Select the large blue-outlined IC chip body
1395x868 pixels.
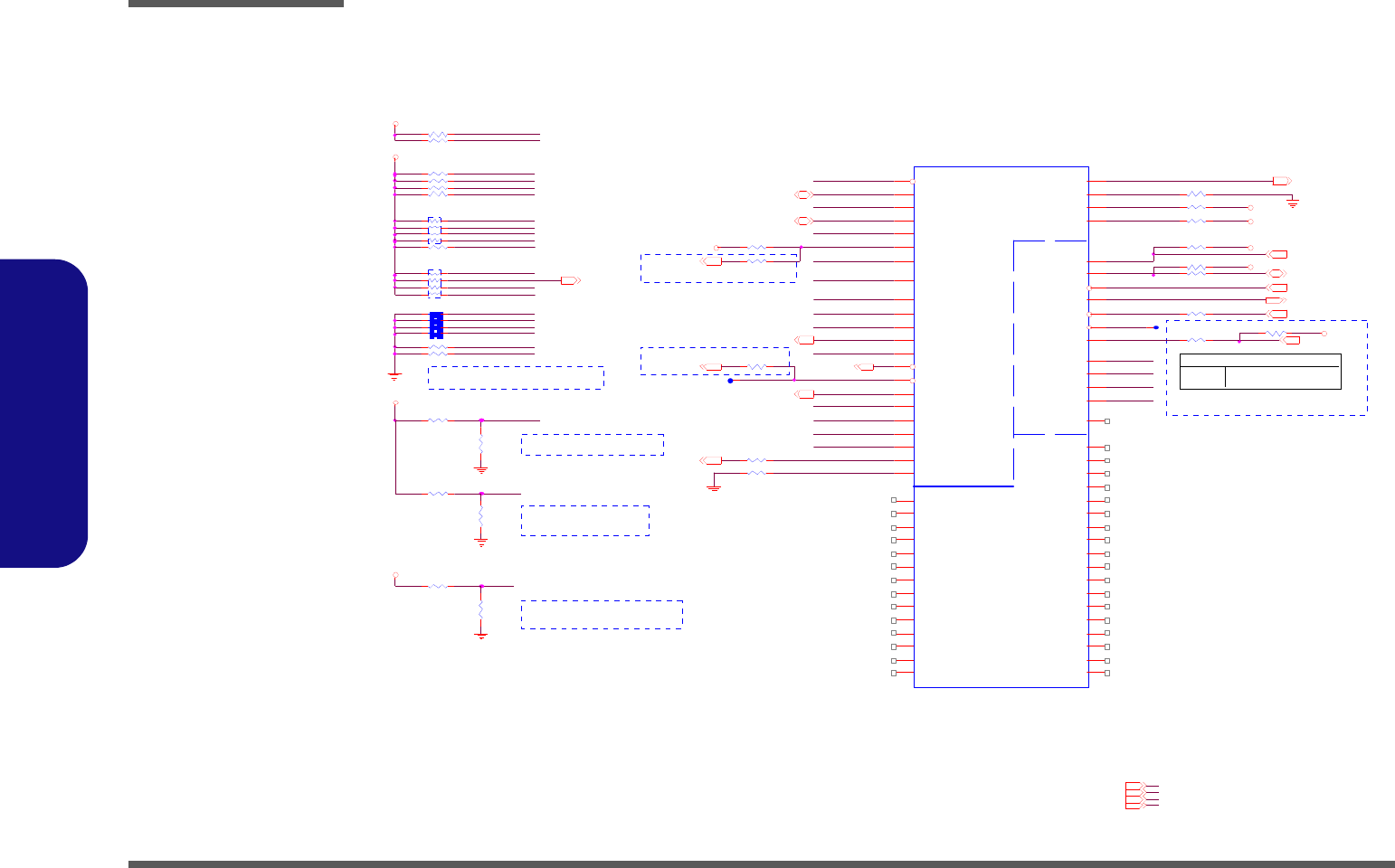pyautogui.click(x=1001, y=427)
